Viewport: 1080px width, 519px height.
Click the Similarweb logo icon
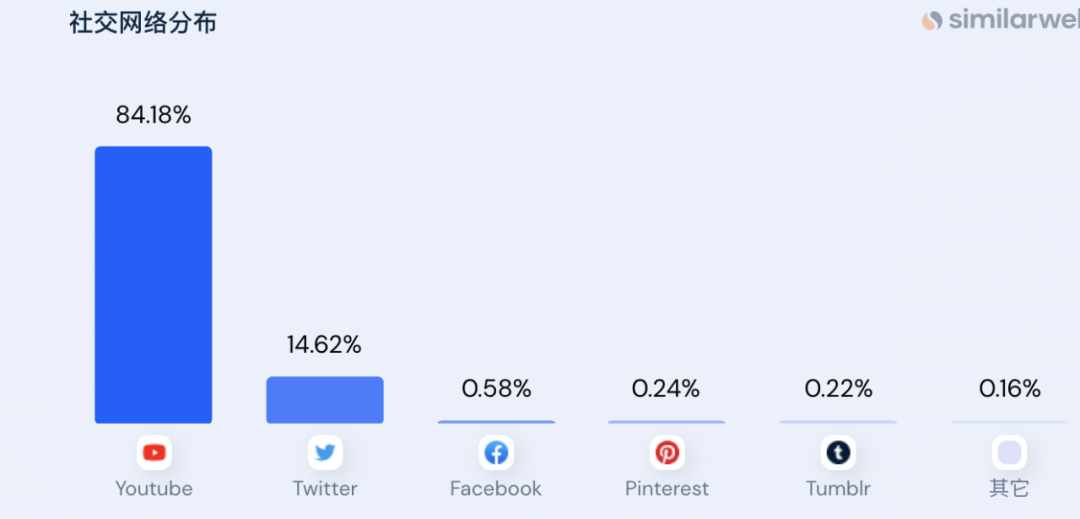tap(932, 21)
